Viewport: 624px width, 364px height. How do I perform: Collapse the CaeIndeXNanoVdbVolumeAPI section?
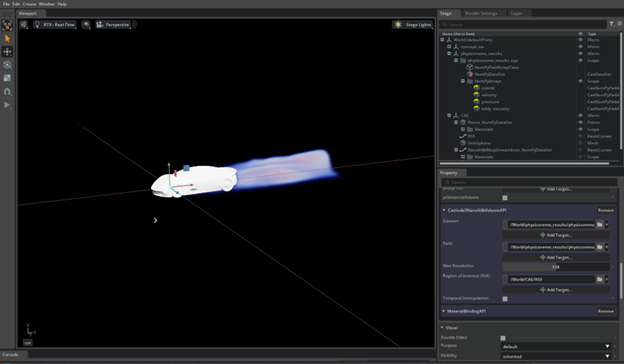click(444, 210)
